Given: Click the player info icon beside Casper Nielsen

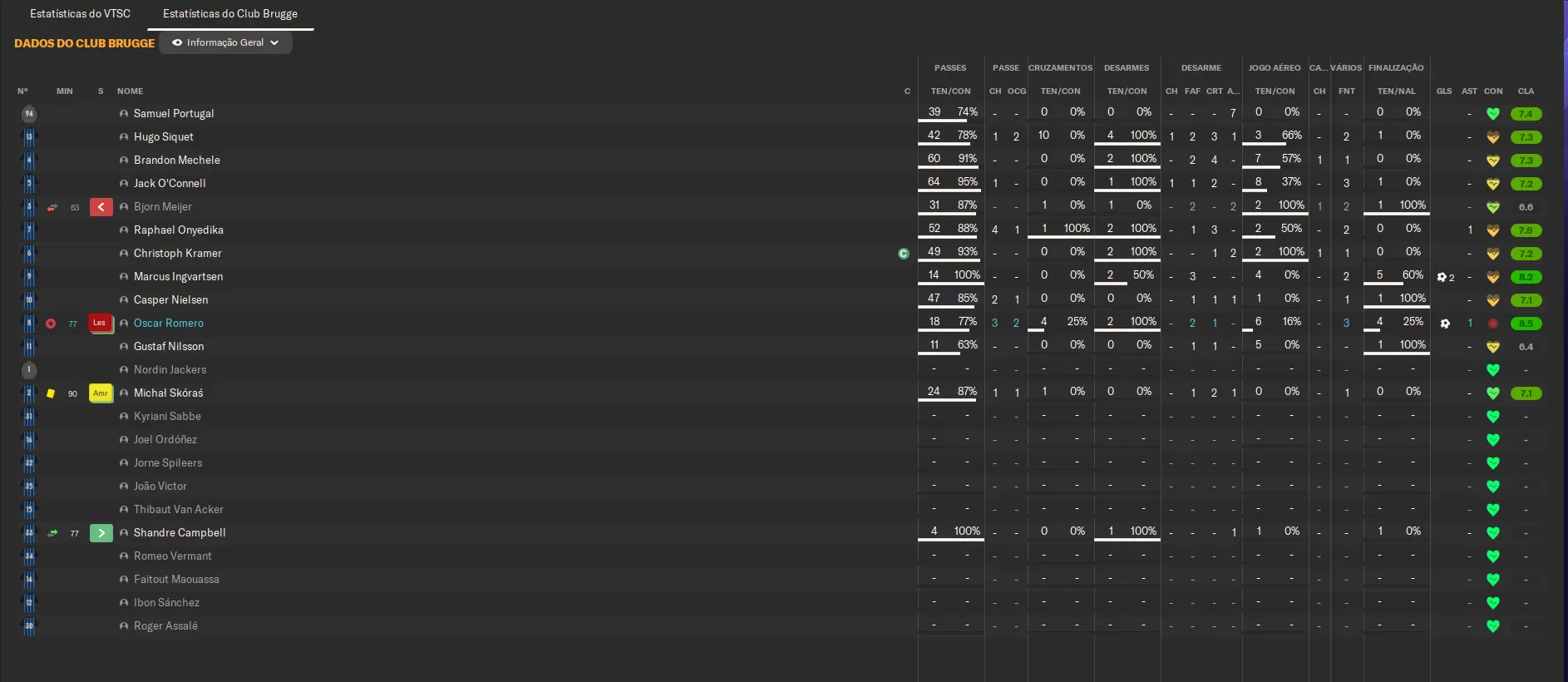Looking at the screenshot, I should pos(124,300).
